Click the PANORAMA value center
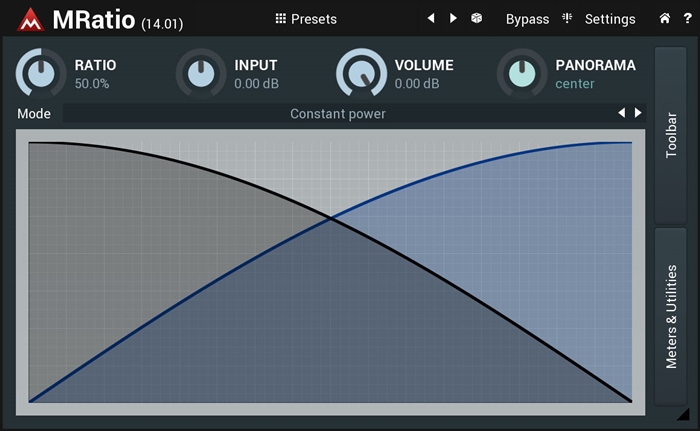The width and height of the screenshot is (700, 431). click(x=575, y=84)
